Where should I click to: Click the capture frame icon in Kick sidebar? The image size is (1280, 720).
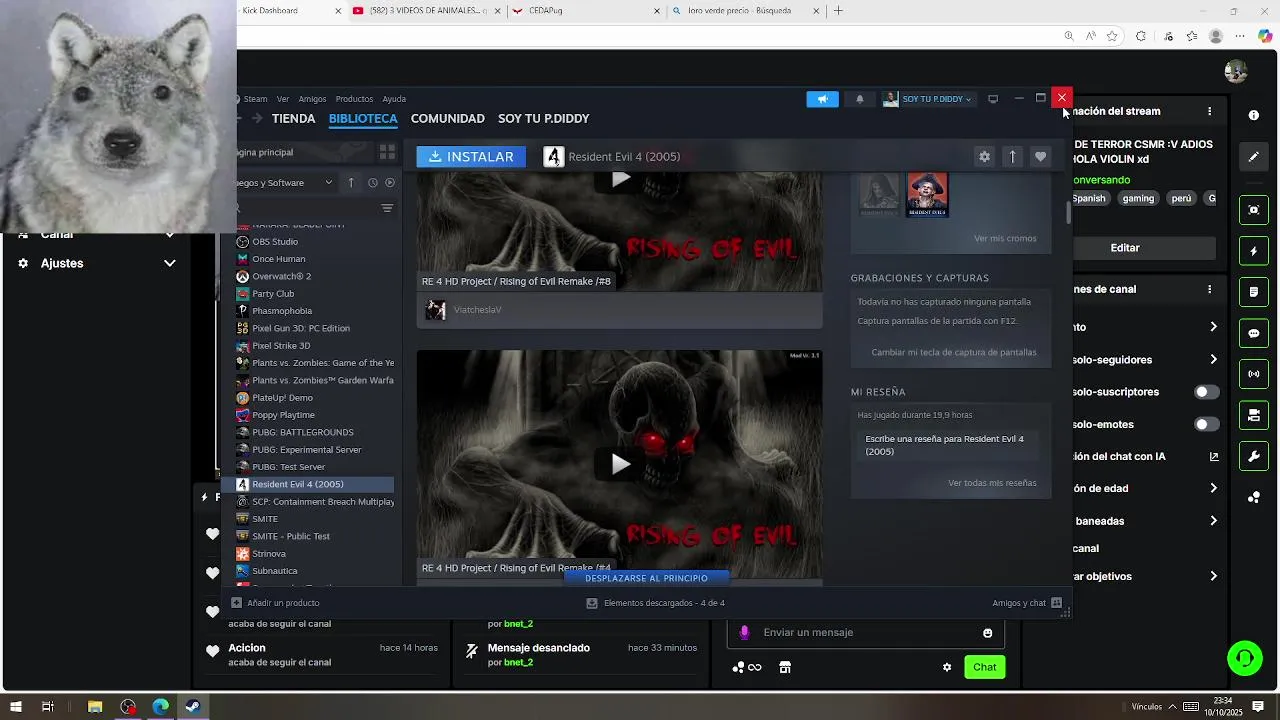pos(1254,210)
